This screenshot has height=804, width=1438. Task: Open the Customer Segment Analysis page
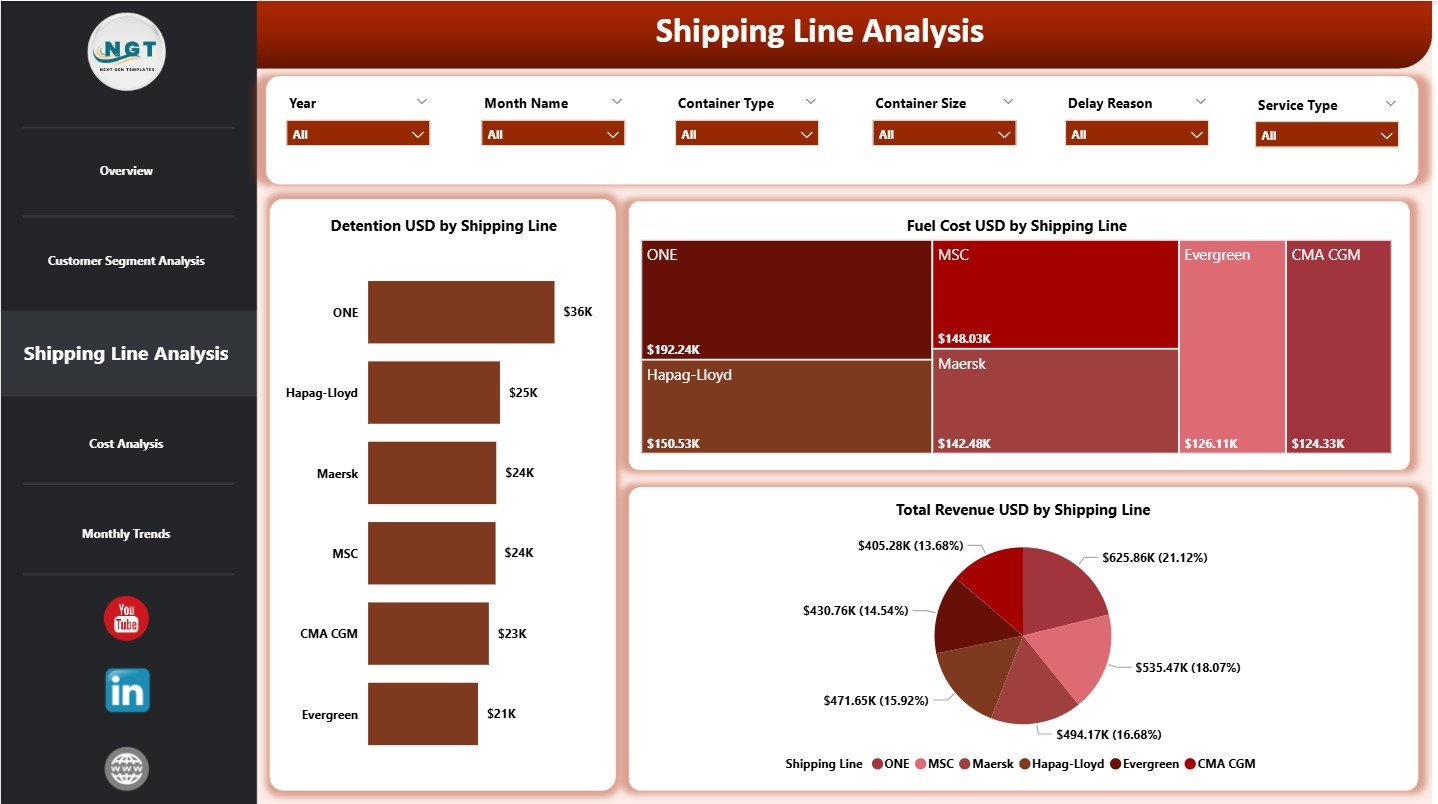click(126, 260)
